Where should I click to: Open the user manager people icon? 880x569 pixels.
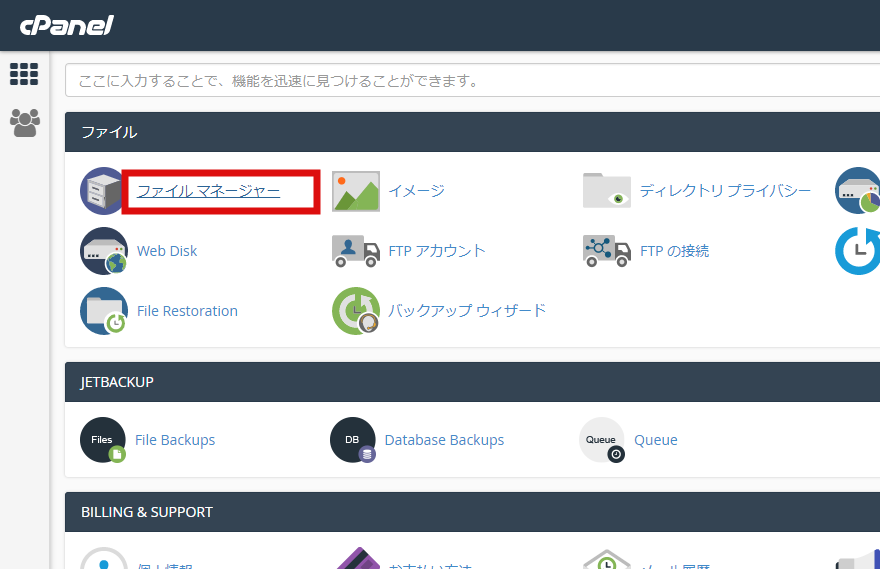(x=25, y=123)
